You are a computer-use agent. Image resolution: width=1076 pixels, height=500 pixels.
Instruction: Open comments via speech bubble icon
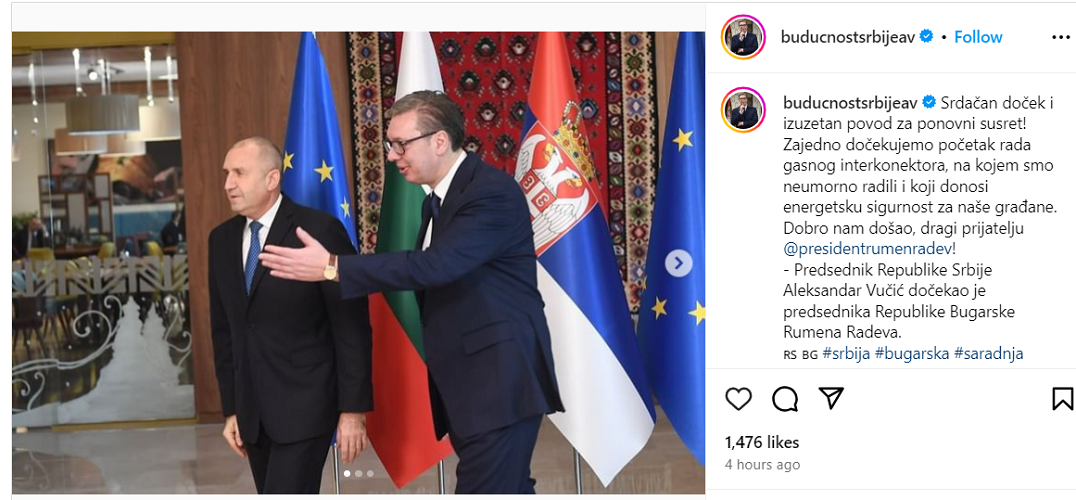click(784, 398)
